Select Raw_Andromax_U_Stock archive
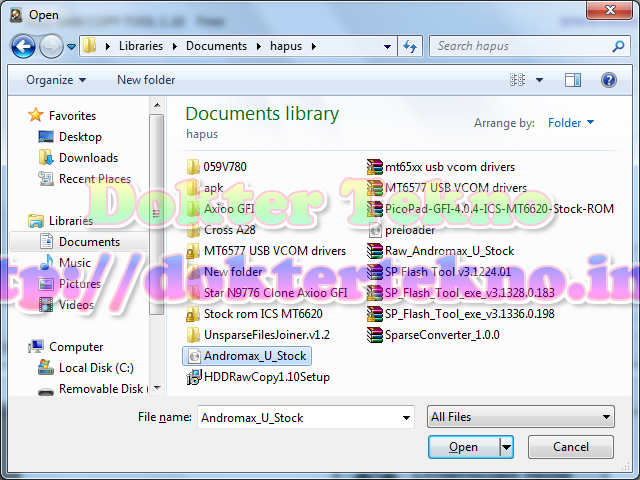The image size is (640, 480). 441,251
